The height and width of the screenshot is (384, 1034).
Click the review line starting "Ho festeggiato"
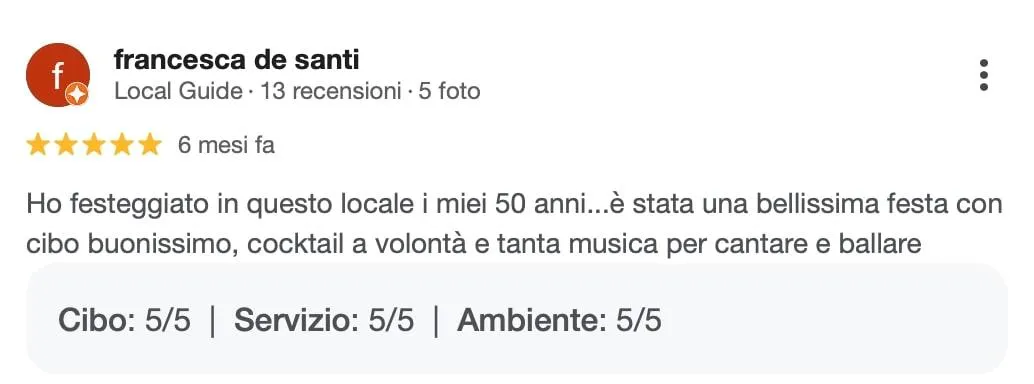(514, 205)
